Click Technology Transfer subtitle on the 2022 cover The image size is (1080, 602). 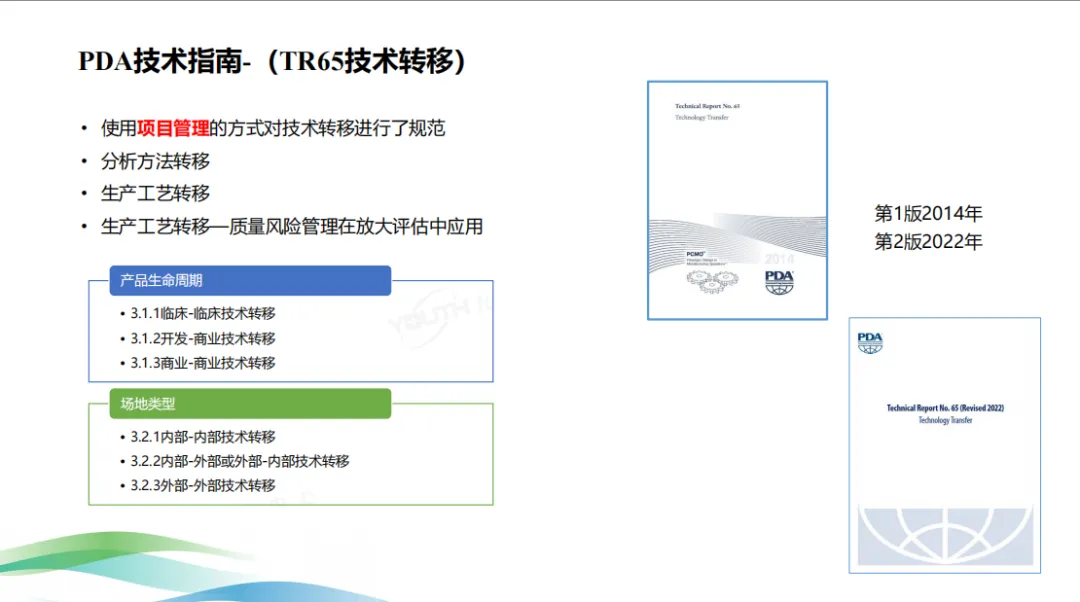945,420
